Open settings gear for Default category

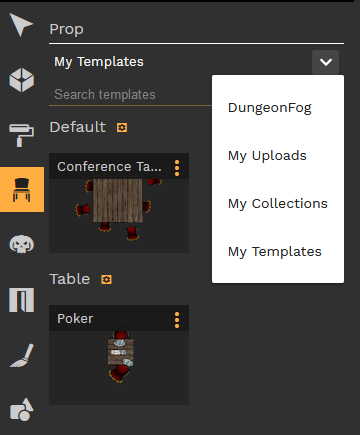[x=122, y=127]
